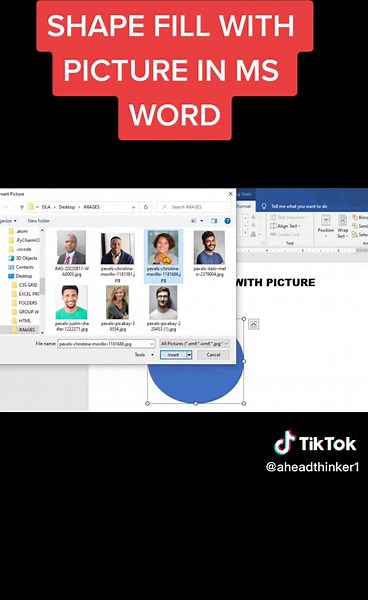Click the Cancel button
The image size is (368, 600).
[x=213, y=355]
